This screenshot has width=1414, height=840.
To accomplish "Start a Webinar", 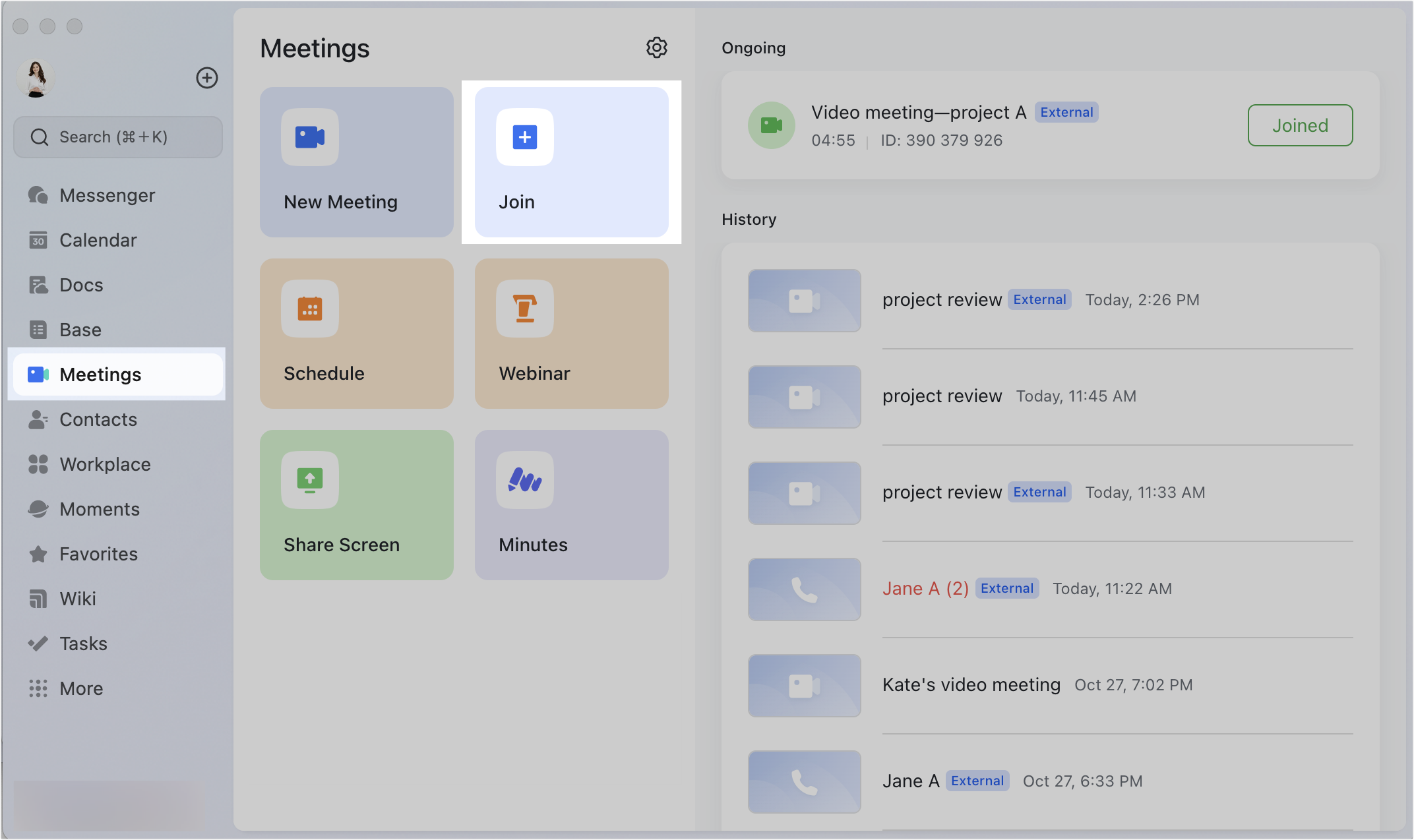I will (571, 333).
